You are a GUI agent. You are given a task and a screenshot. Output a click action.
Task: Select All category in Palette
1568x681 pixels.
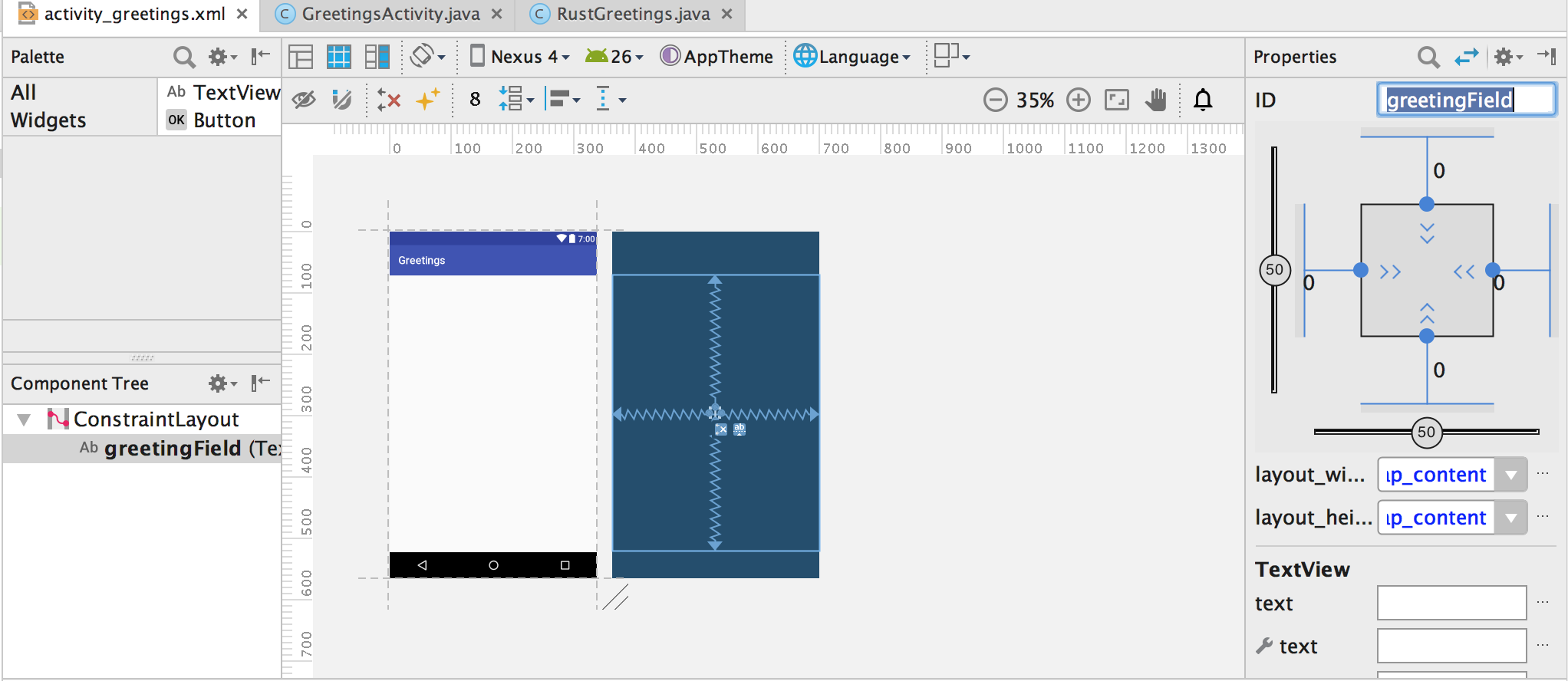coord(23,93)
